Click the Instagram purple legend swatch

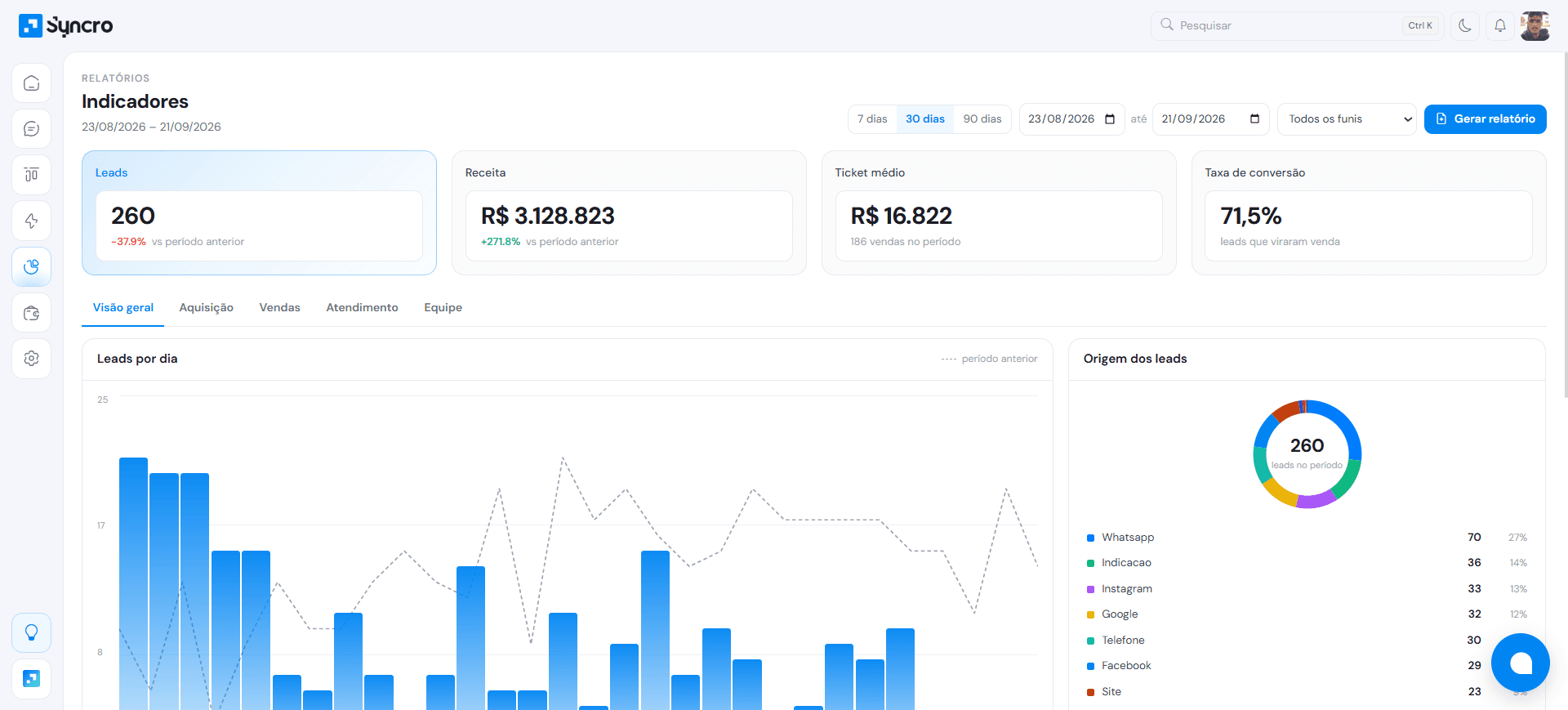pyautogui.click(x=1090, y=589)
